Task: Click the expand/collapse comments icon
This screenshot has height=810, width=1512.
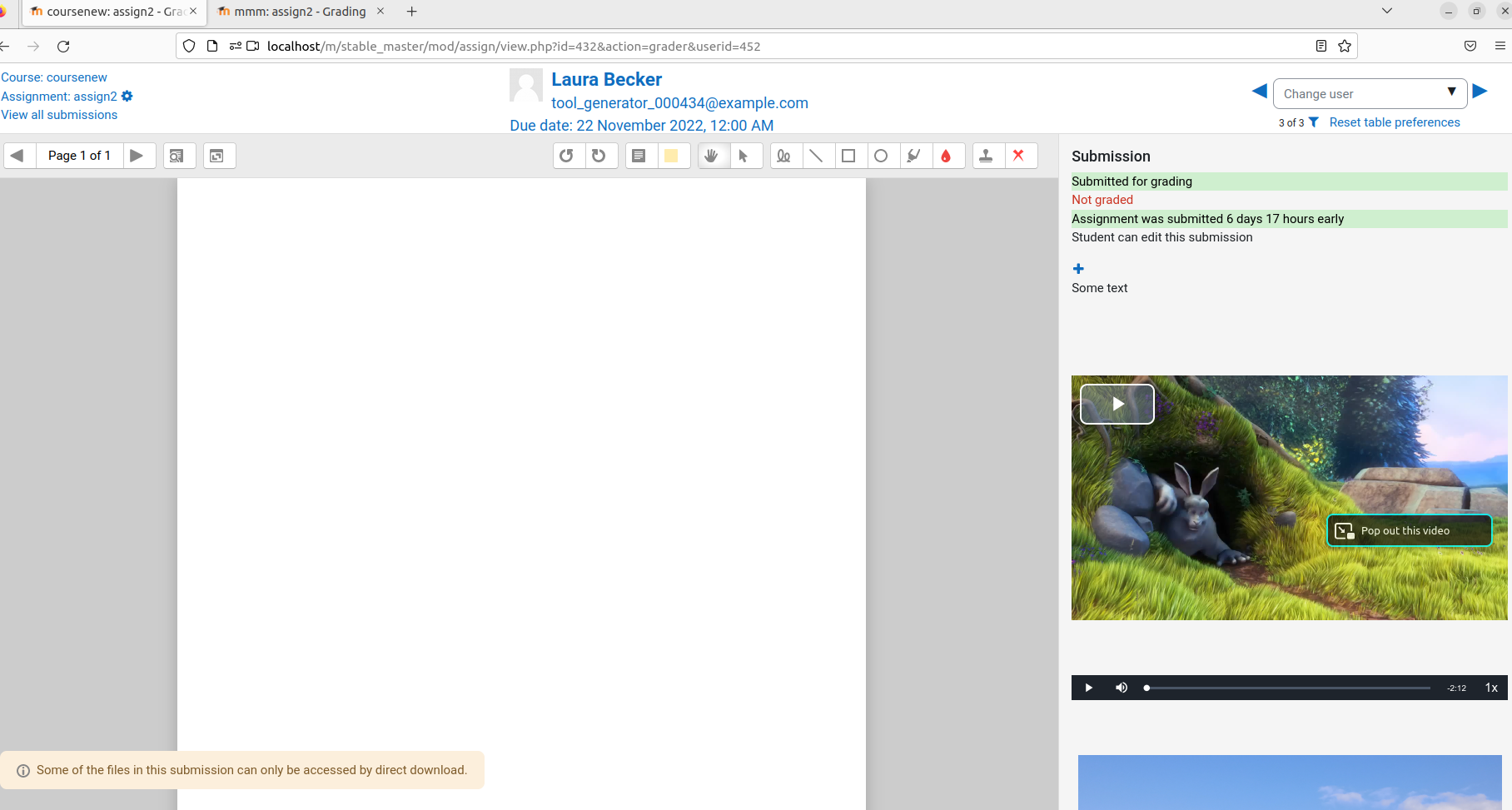Action: click(x=218, y=156)
